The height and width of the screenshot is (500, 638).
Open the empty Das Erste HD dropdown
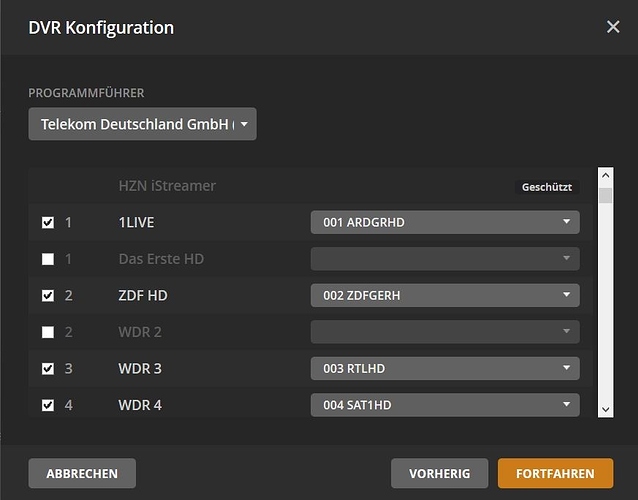pos(444,259)
